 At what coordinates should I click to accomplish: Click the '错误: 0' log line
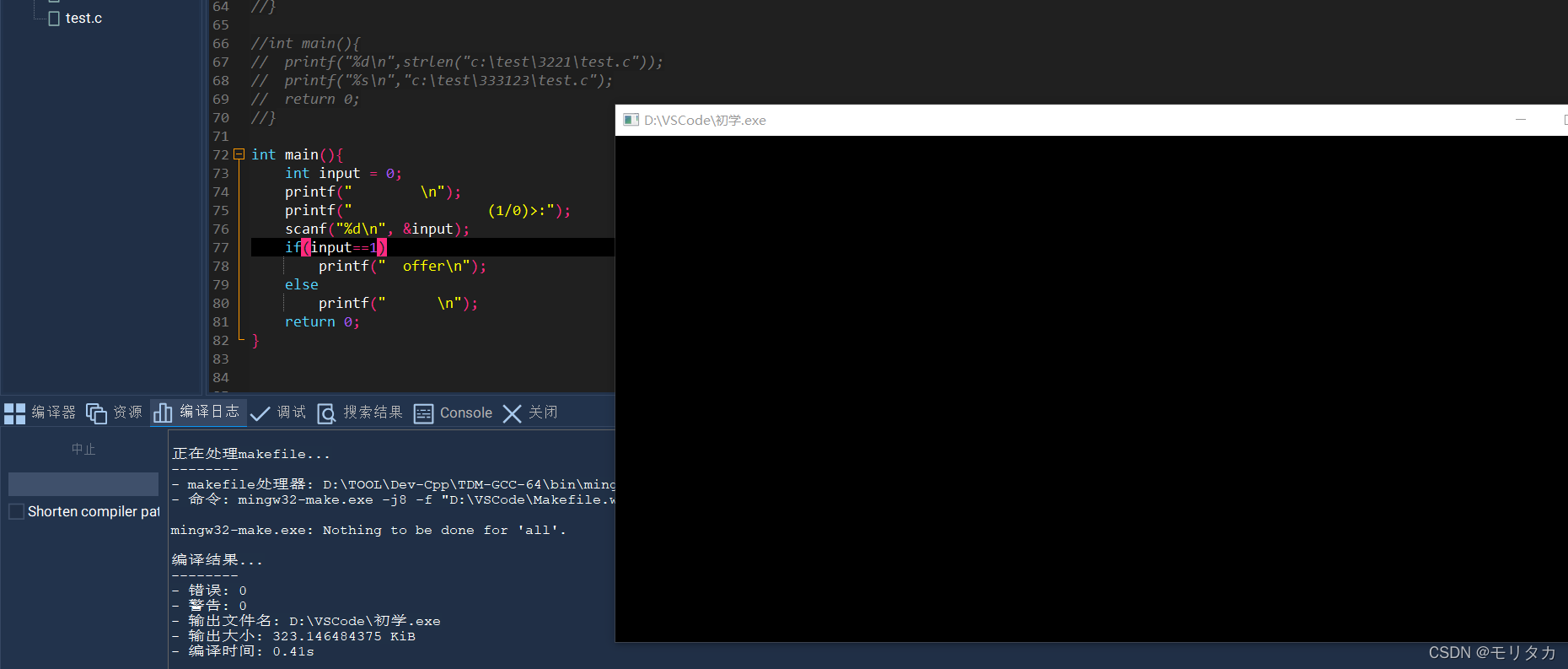tap(209, 591)
